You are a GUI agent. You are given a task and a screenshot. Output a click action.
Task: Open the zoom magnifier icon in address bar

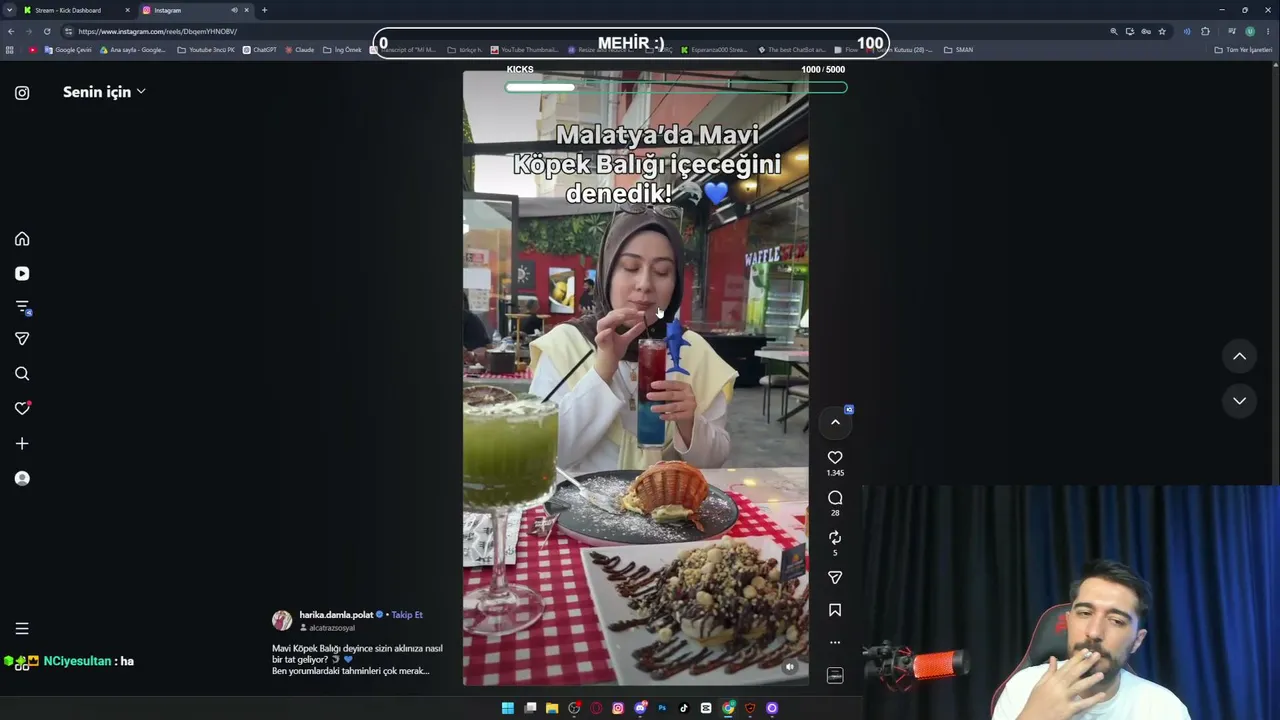[1114, 31]
